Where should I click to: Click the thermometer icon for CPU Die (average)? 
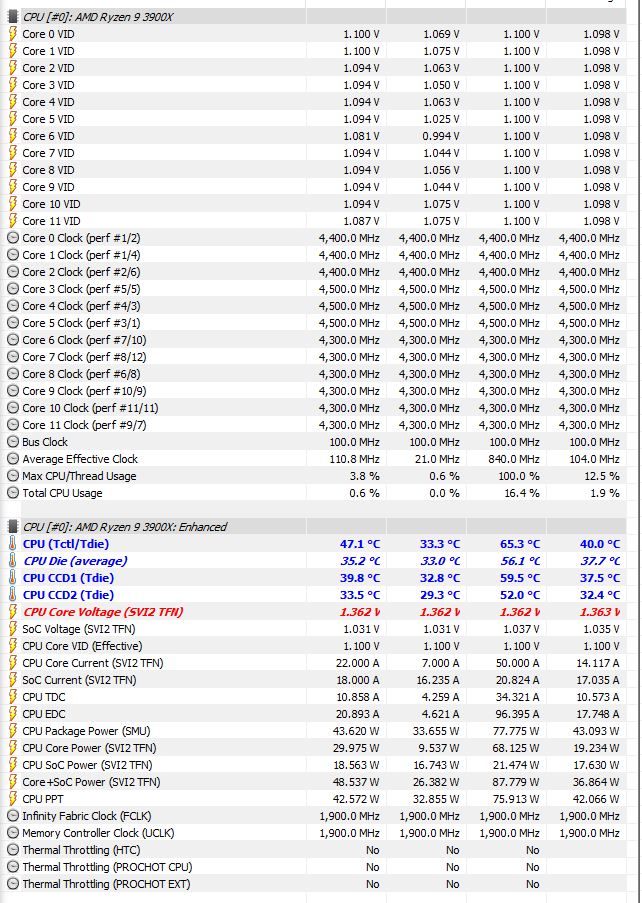pos(13,560)
